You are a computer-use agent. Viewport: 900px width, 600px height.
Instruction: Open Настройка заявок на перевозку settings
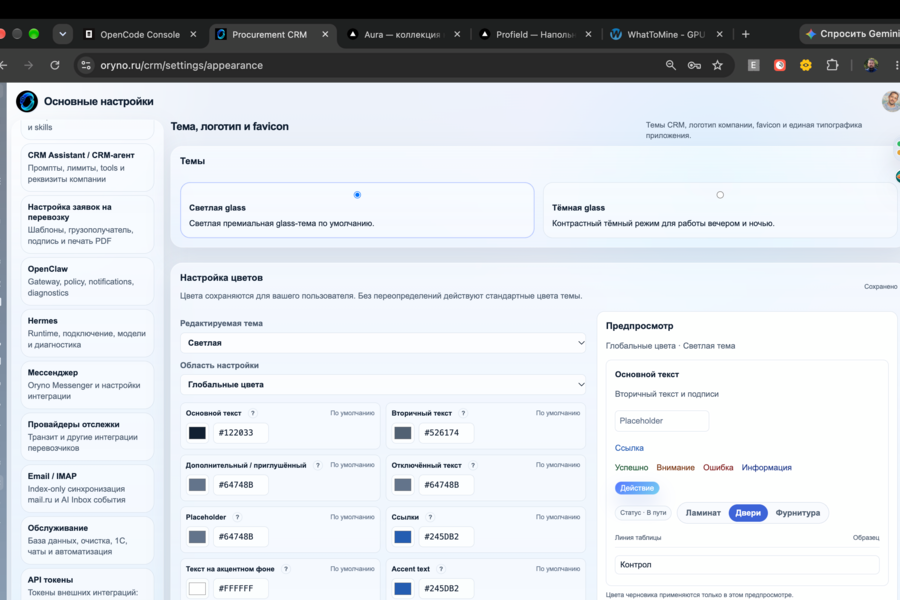pyautogui.click(x=87, y=224)
